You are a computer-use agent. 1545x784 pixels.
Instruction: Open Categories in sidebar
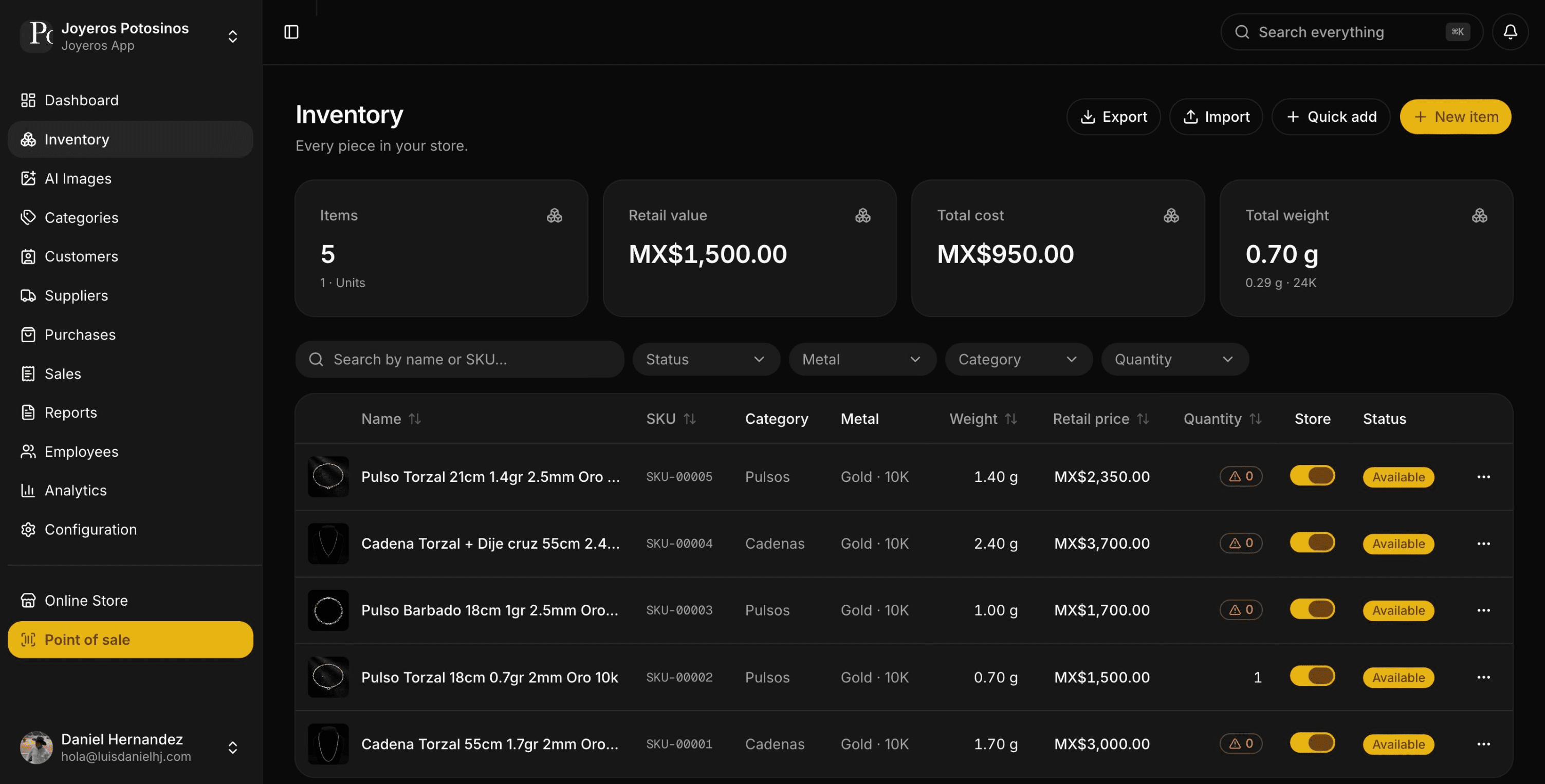130,218
